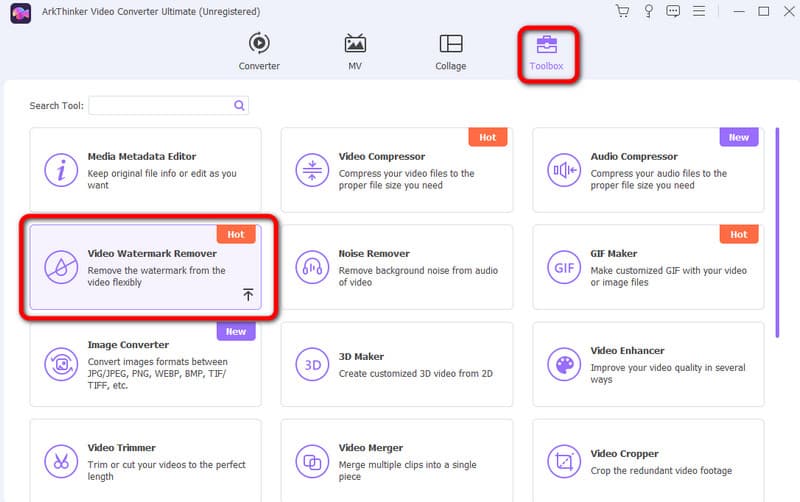Click 'Improve your video quality' description
Image resolution: width=800 pixels, height=502 pixels.
tap(668, 373)
